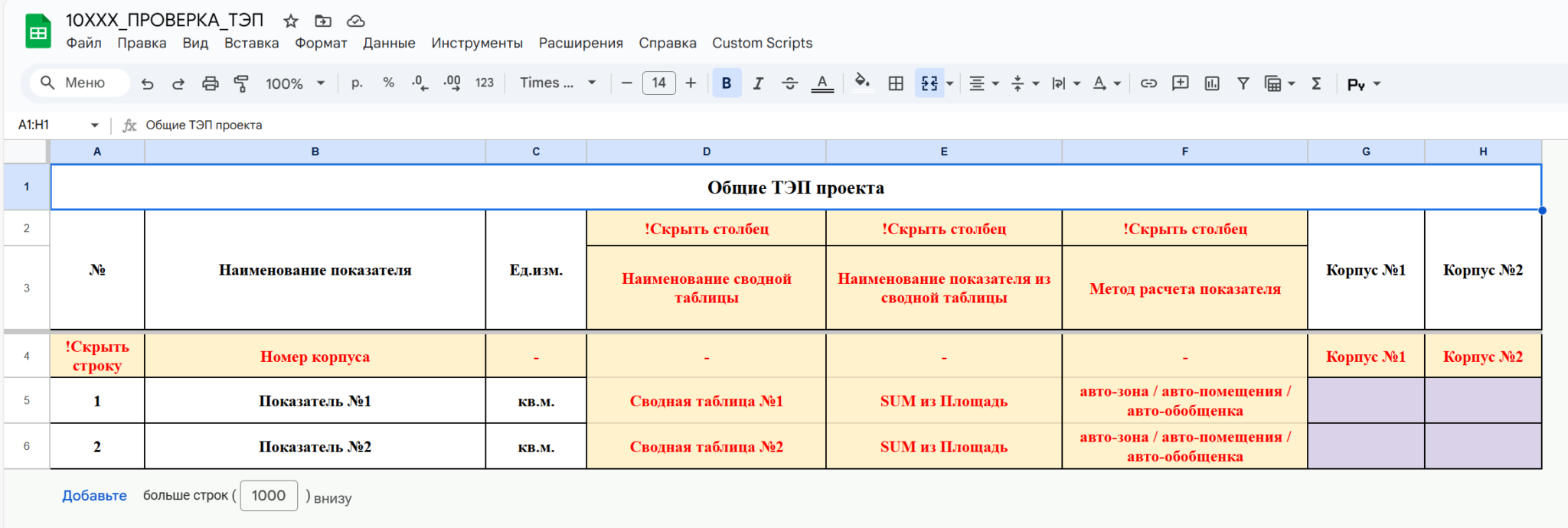Open the Functions sigma icon
This screenshot has width=1568, height=528.
tap(1316, 83)
